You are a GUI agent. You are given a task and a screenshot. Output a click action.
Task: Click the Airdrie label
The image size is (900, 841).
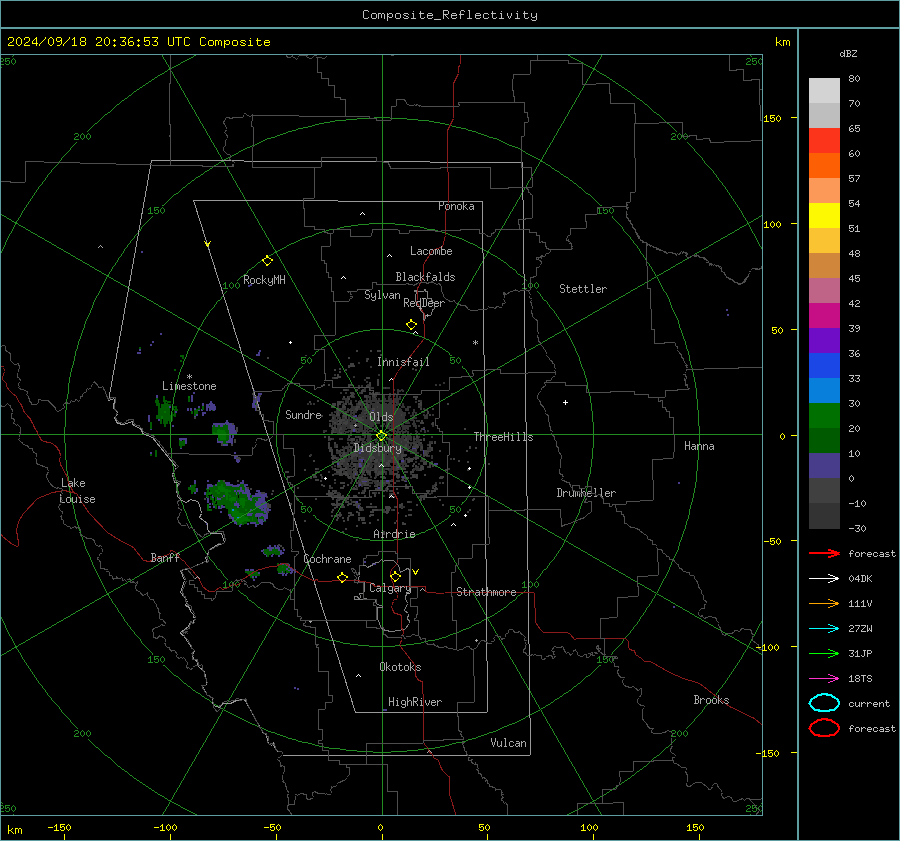[x=394, y=534]
